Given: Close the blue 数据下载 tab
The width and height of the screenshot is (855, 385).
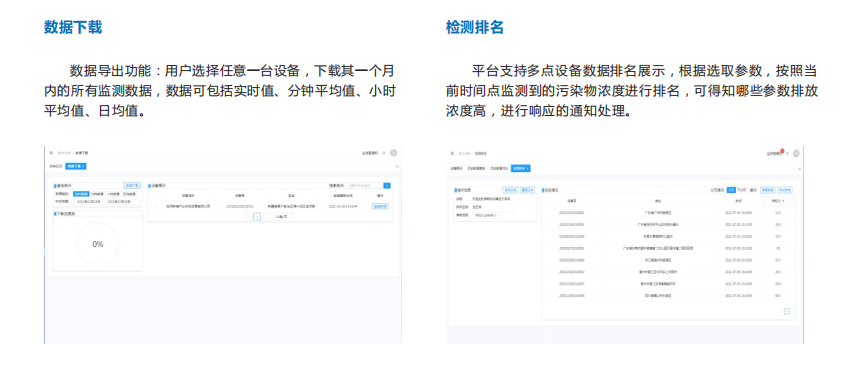Looking at the screenshot, I should point(83,166).
